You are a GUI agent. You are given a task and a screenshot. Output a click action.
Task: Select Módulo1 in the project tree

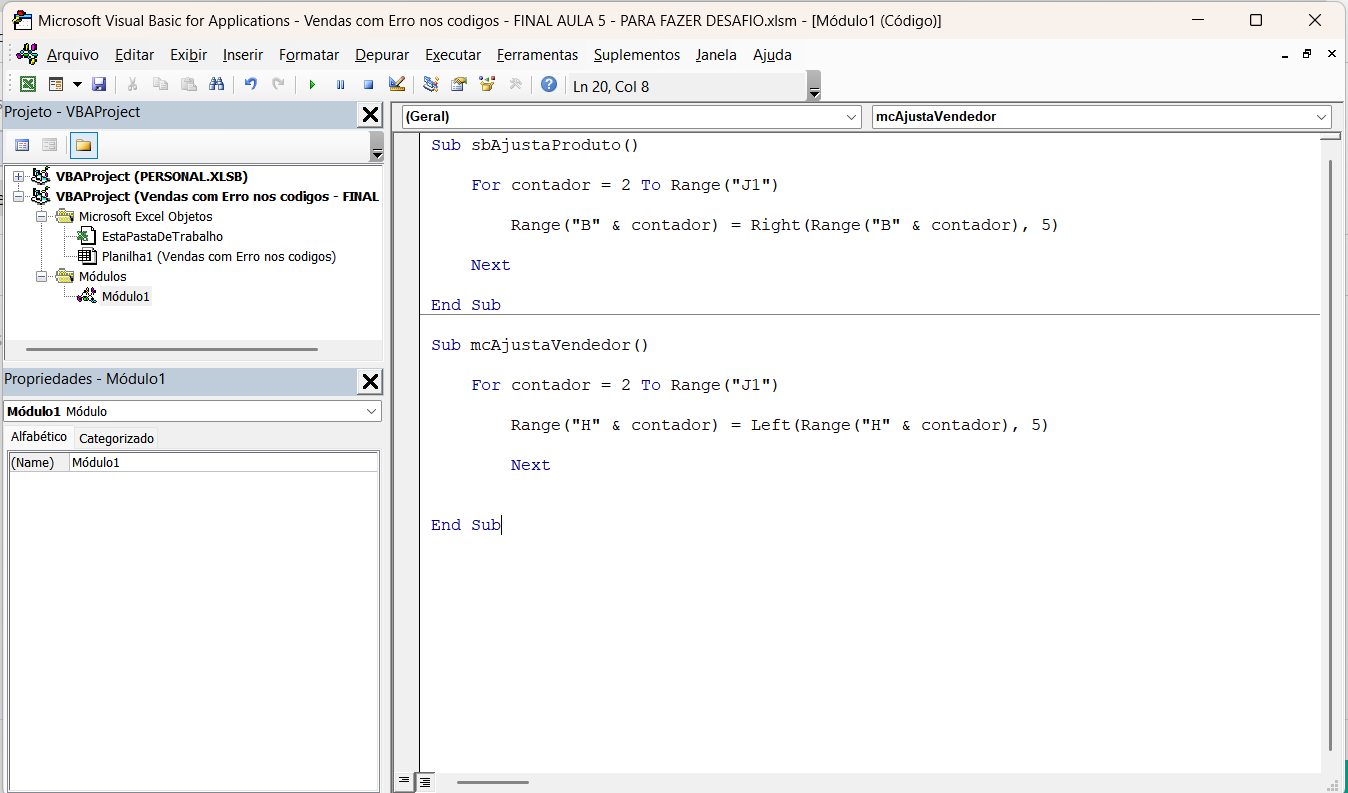click(126, 296)
